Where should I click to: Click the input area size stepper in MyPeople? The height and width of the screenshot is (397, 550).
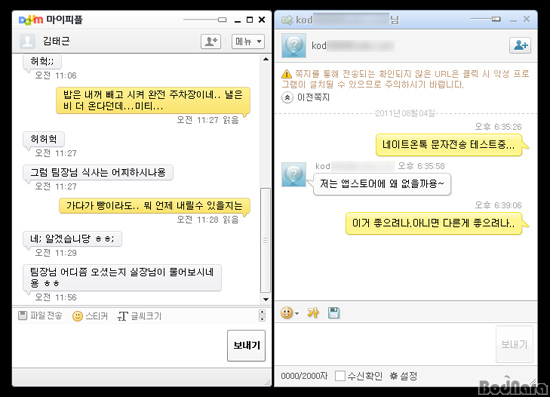coord(262,315)
